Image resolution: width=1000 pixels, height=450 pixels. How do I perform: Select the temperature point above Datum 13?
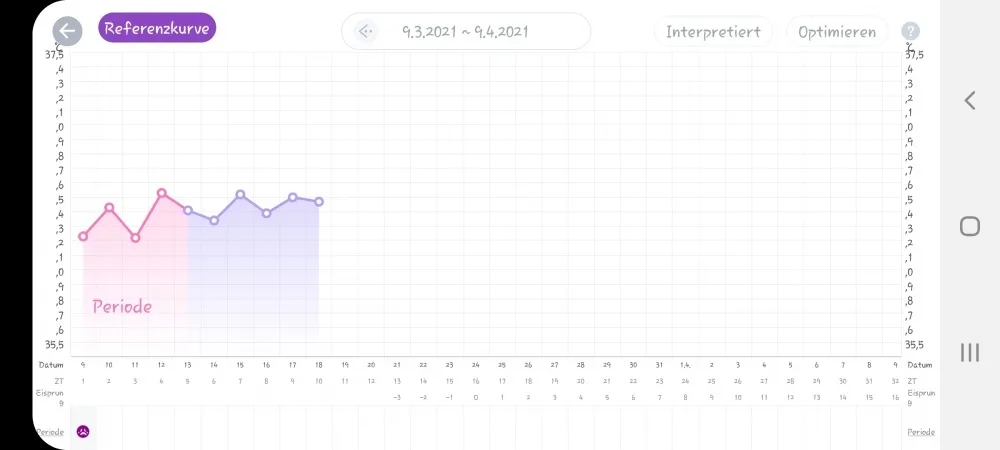tap(188, 210)
